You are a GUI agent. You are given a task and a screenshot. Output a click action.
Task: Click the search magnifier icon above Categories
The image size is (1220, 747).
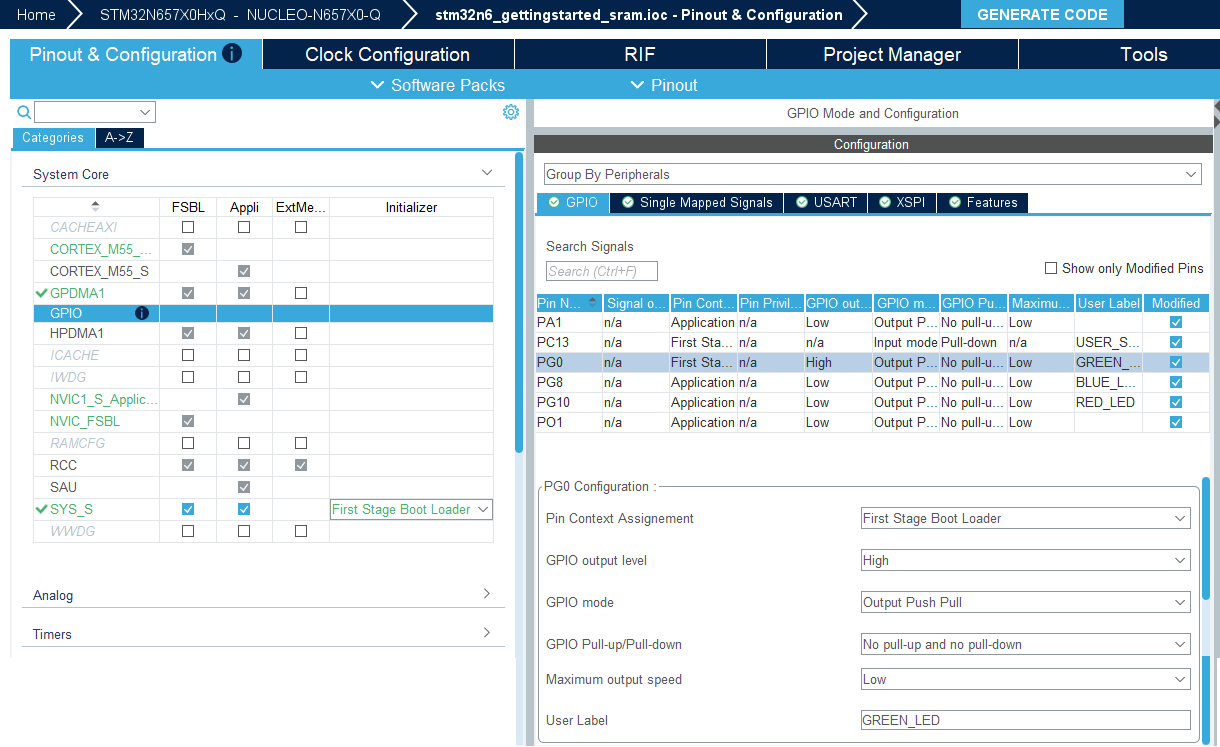tap(24, 112)
